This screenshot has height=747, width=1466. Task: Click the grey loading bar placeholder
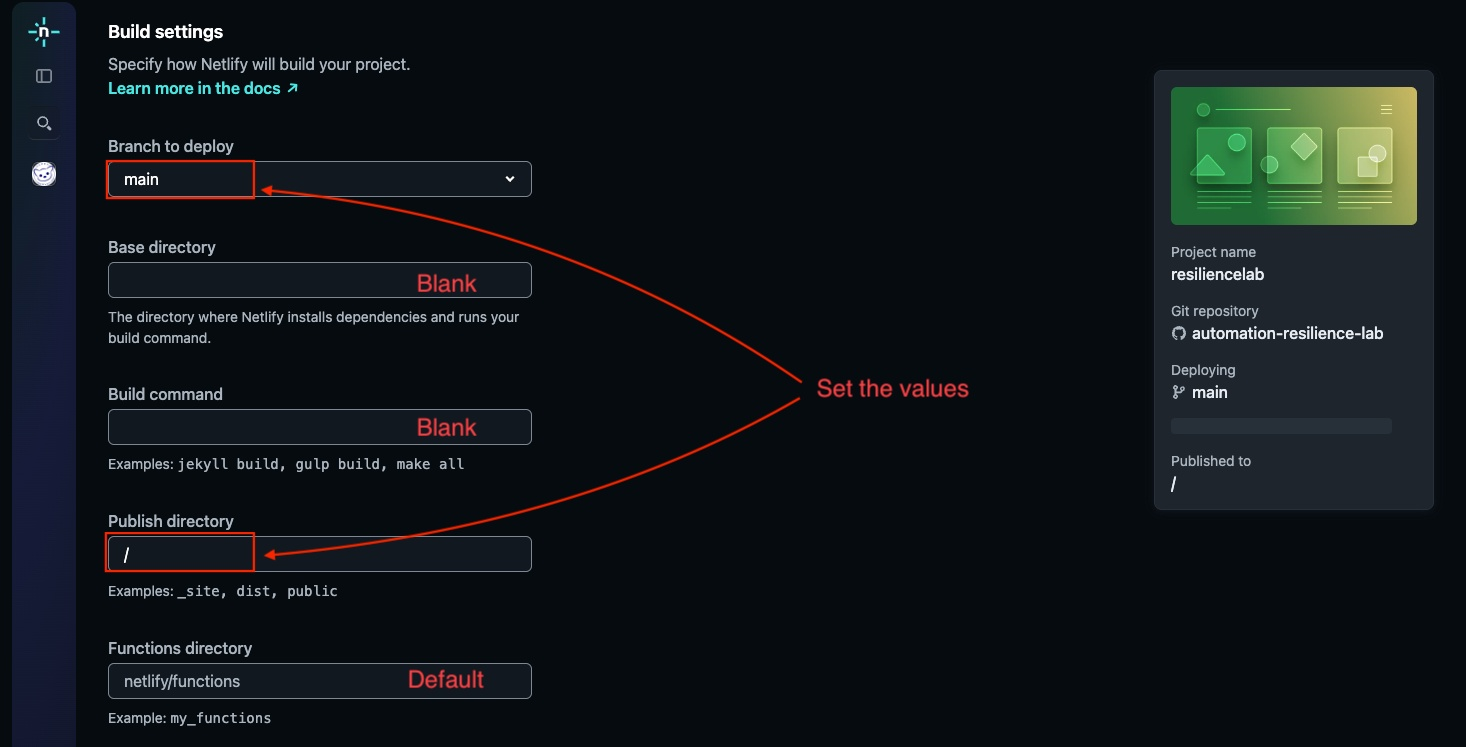1281,426
